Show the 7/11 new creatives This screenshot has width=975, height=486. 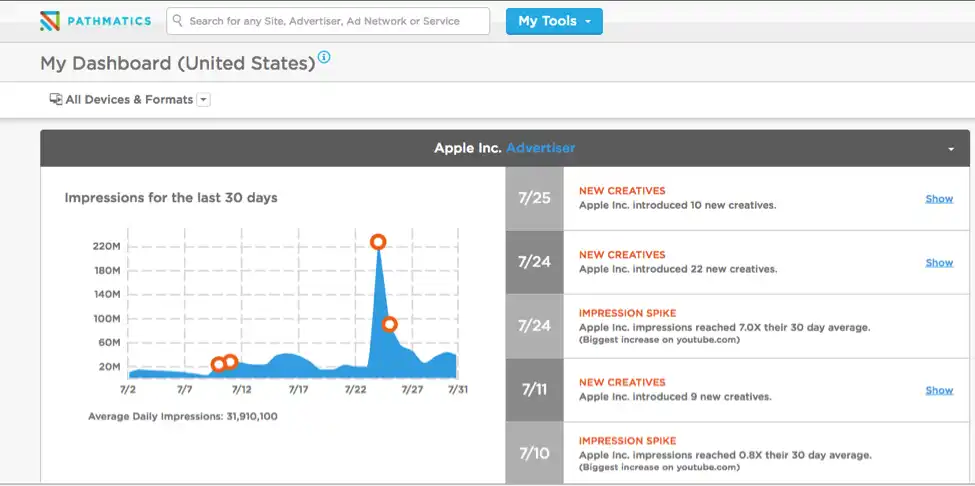[939, 390]
